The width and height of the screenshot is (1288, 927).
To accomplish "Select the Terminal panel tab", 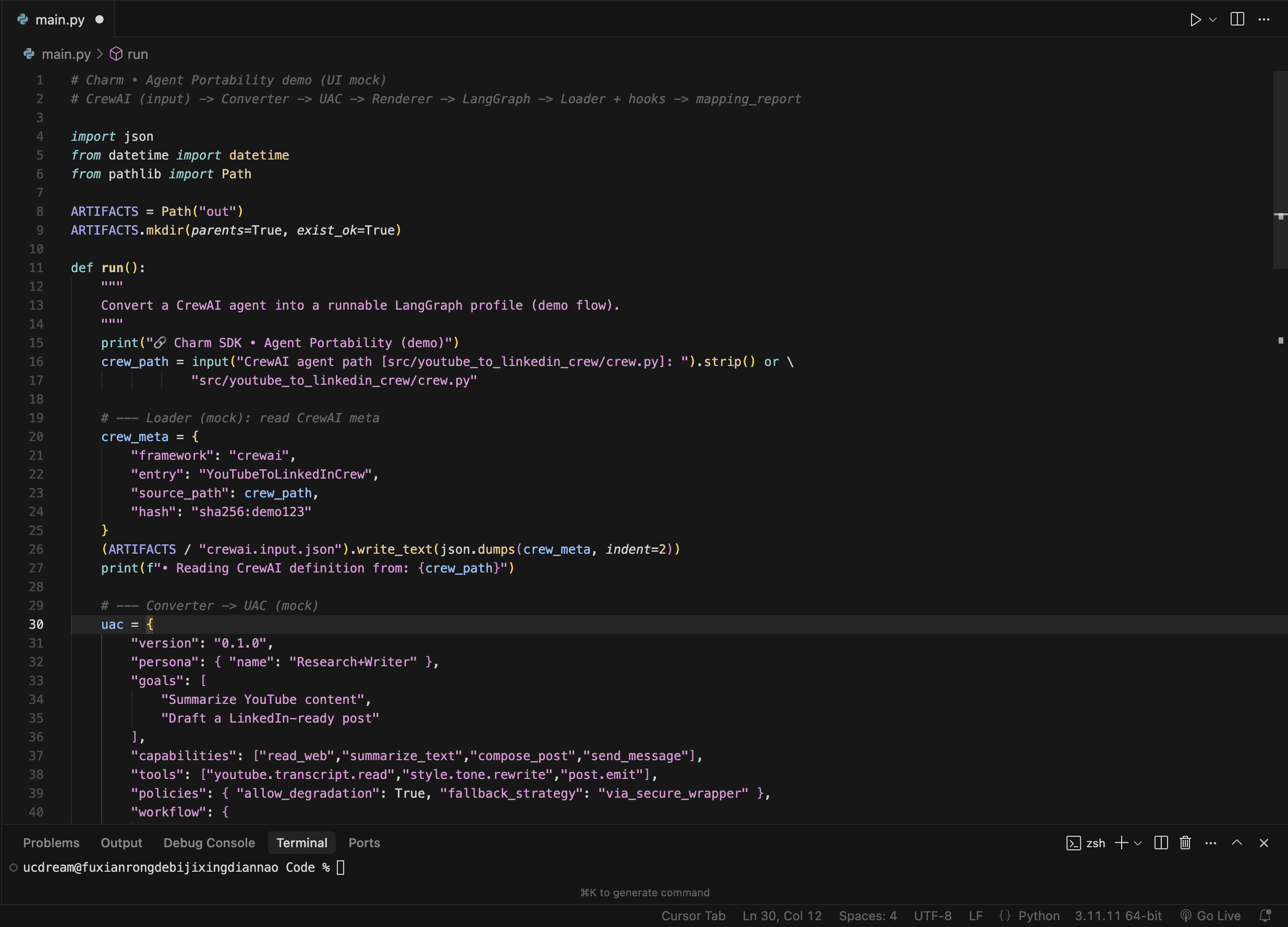I will (301, 843).
